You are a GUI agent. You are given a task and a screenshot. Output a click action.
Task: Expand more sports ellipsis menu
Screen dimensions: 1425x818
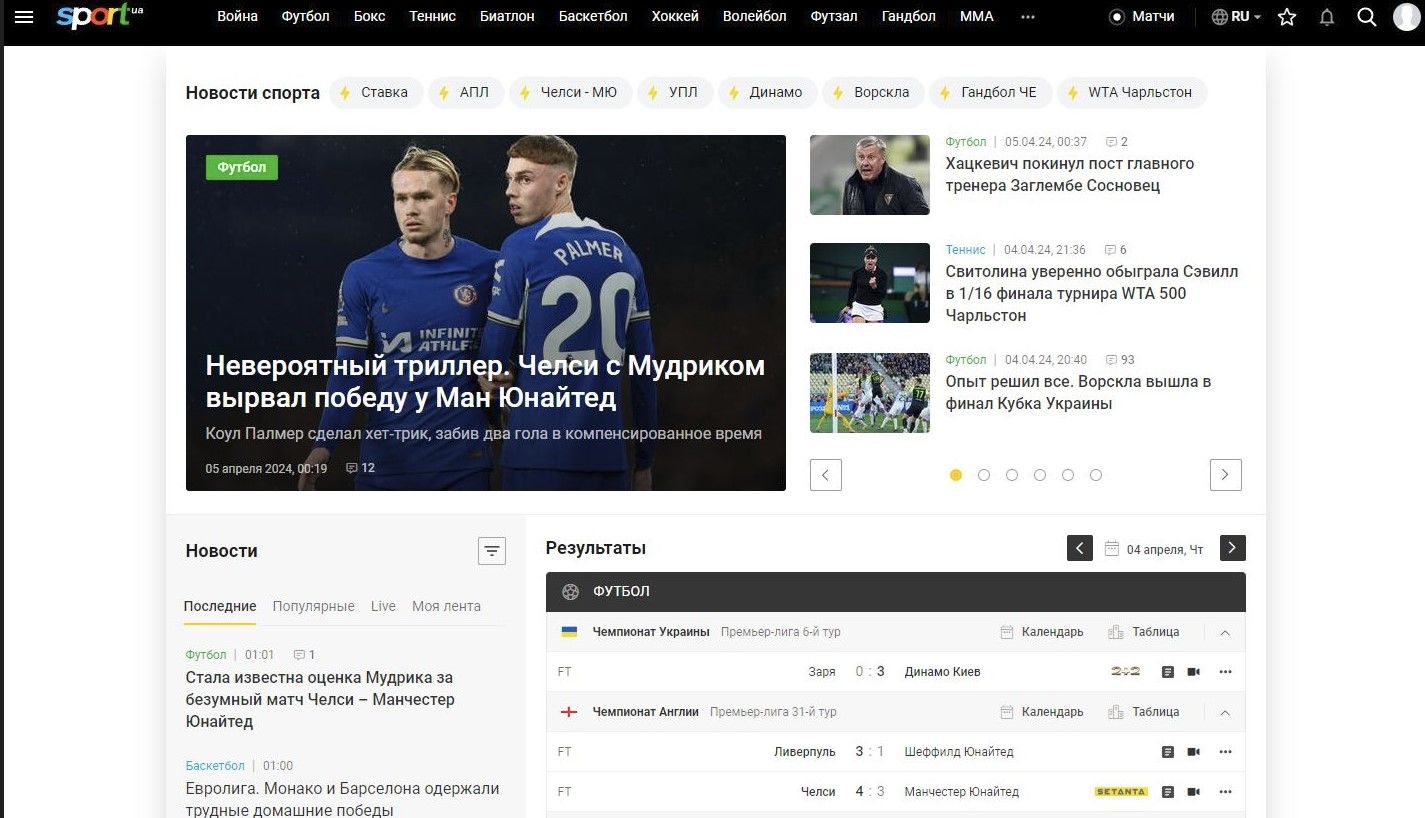click(x=1028, y=17)
